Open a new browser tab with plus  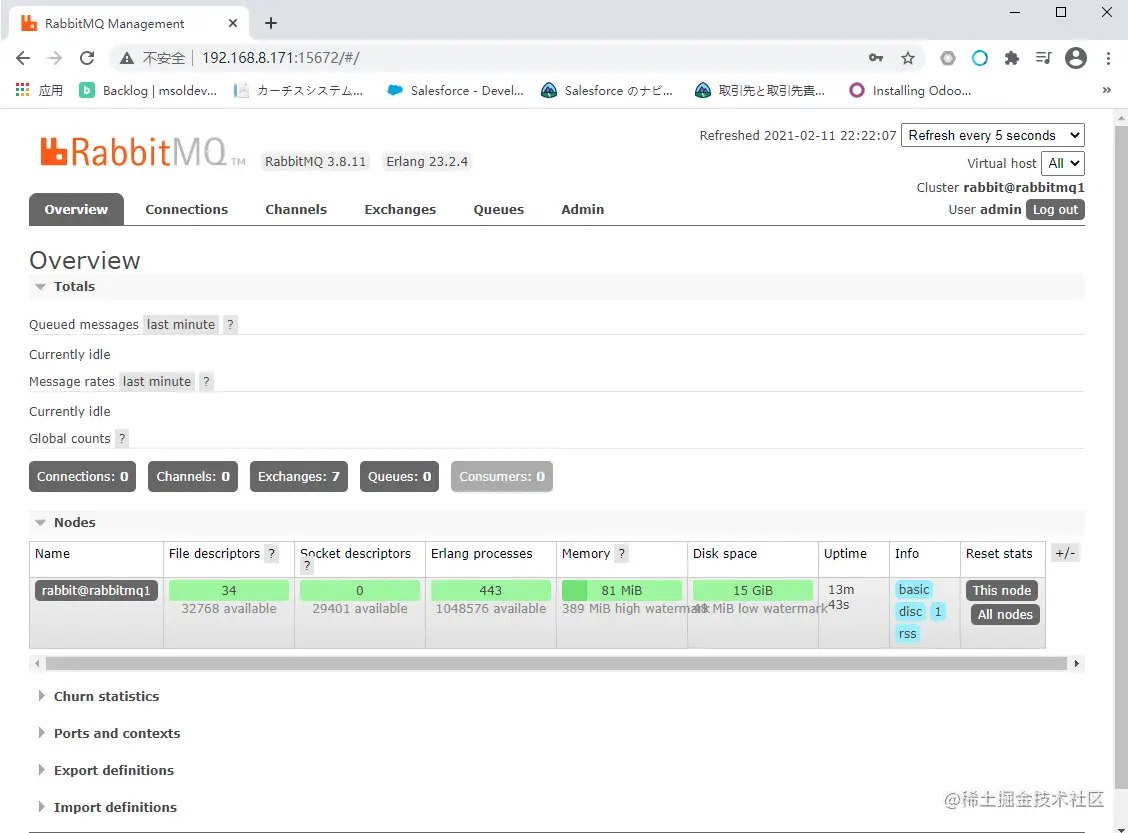(270, 23)
